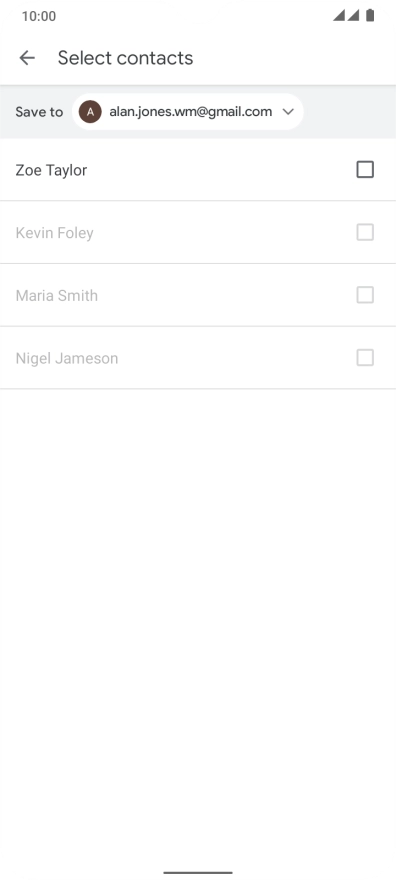
Task: Select the Zoe Taylor contact name
Action: click(51, 170)
